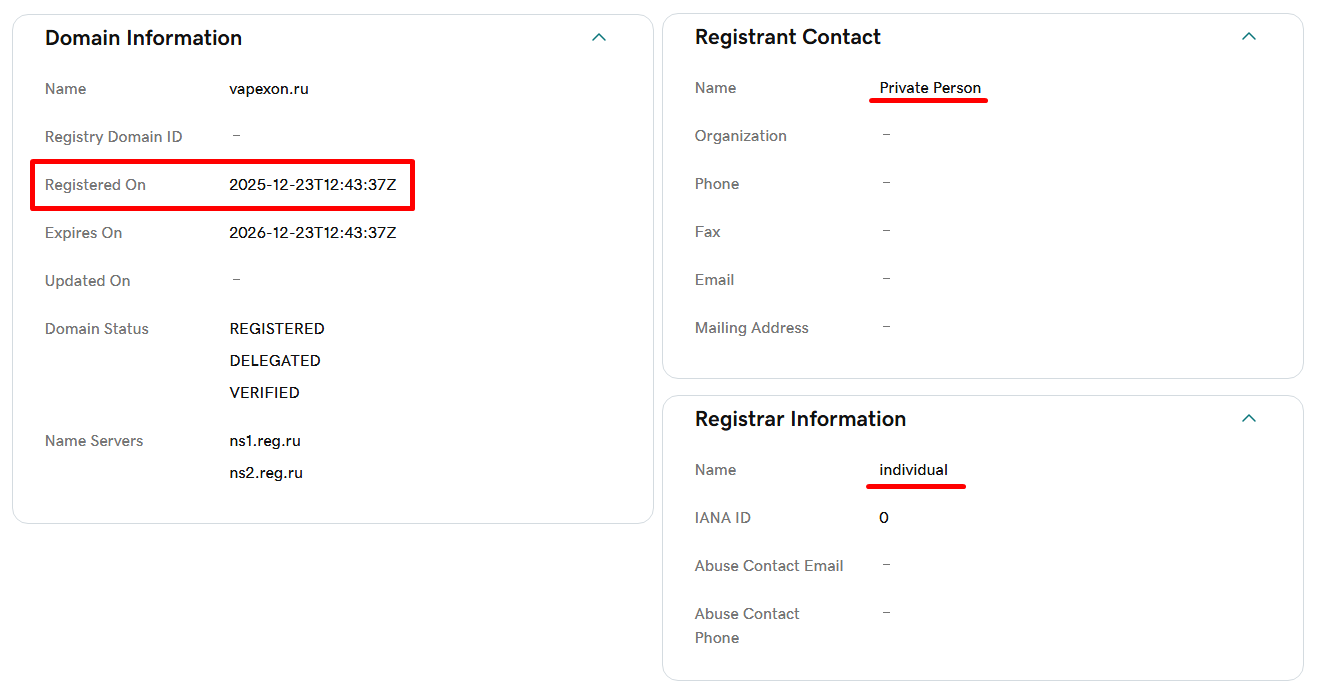Viewport: 1318px width, 688px height.
Task: Click name server ns2.reg.ru
Action: 266,473
